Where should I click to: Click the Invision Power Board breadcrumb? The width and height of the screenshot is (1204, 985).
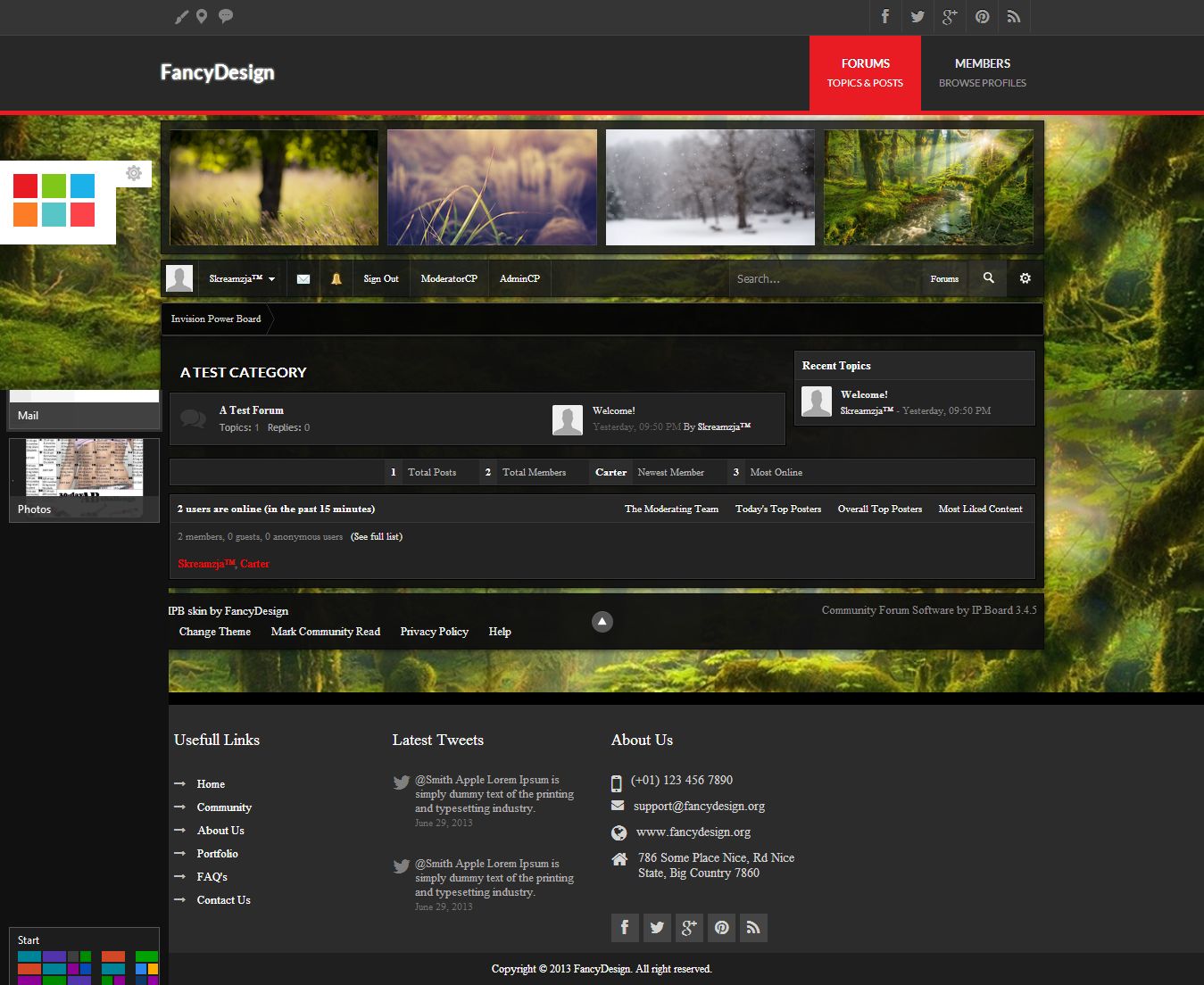pyautogui.click(x=216, y=319)
